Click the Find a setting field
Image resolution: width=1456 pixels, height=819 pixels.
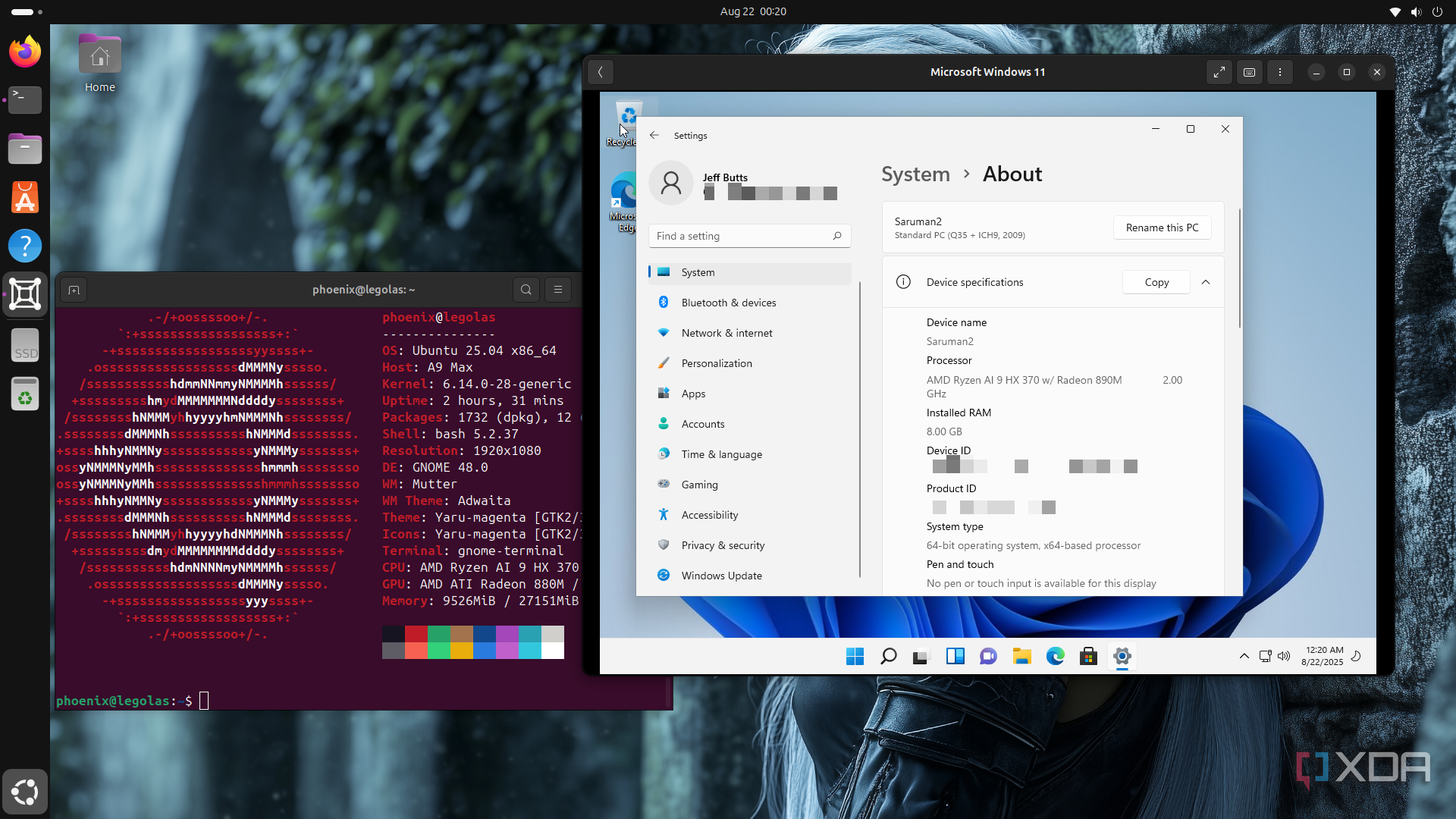742,236
